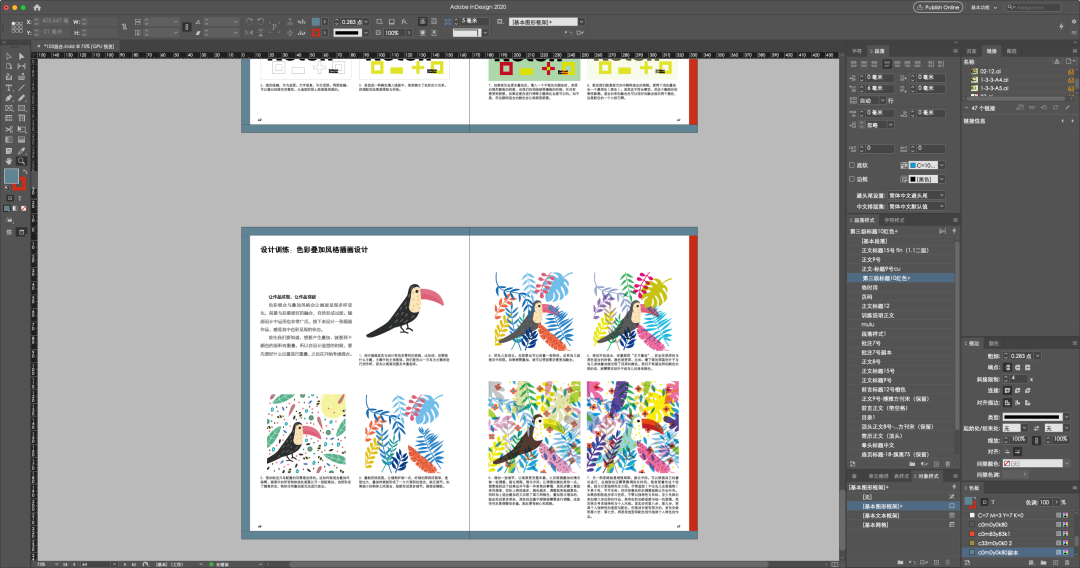Switch to the 表样式 tab
This screenshot has width=1080, height=568.
click(902, 476)
